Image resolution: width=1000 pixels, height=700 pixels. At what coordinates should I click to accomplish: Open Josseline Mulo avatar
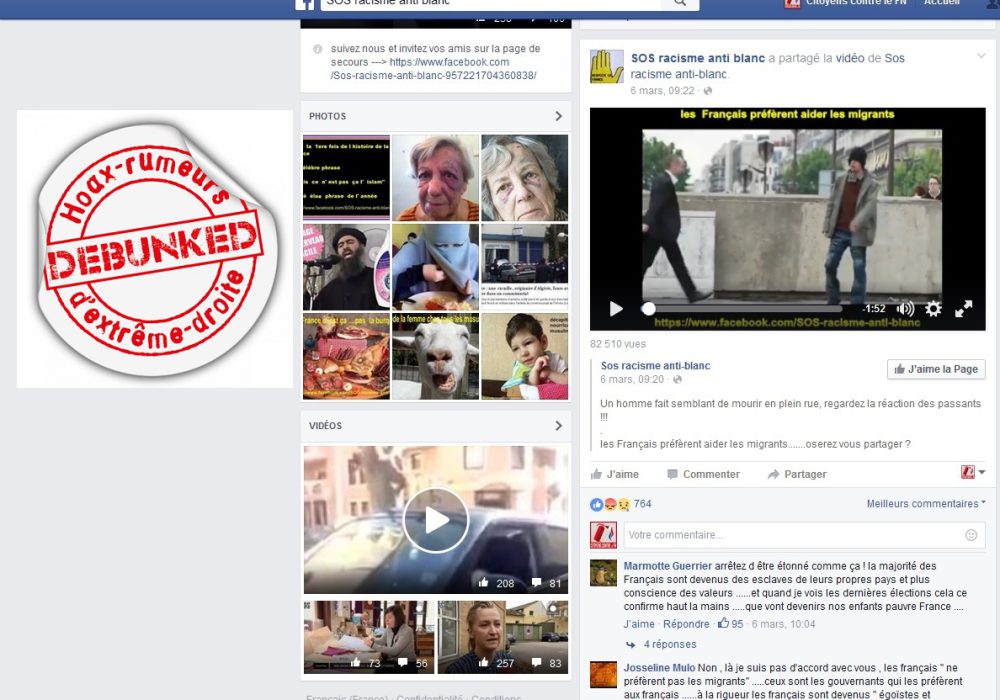(603, 674)
